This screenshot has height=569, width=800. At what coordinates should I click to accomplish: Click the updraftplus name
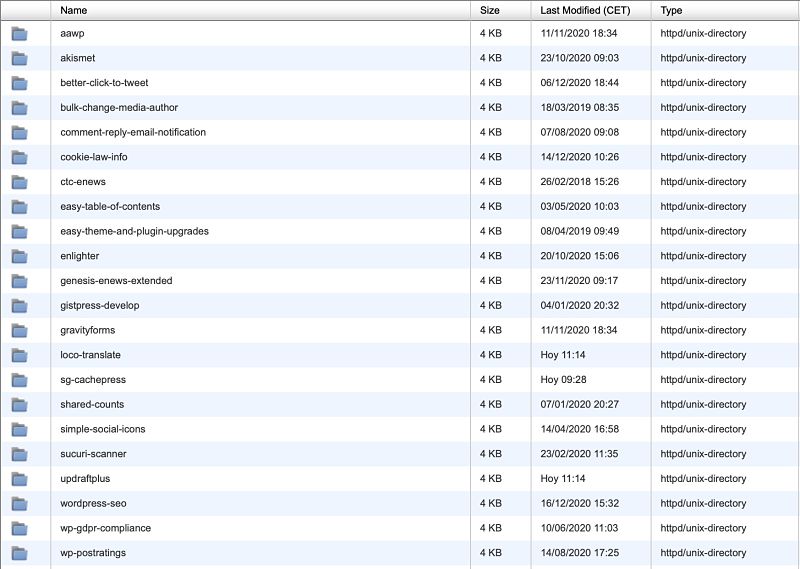(x=85, y=479)
